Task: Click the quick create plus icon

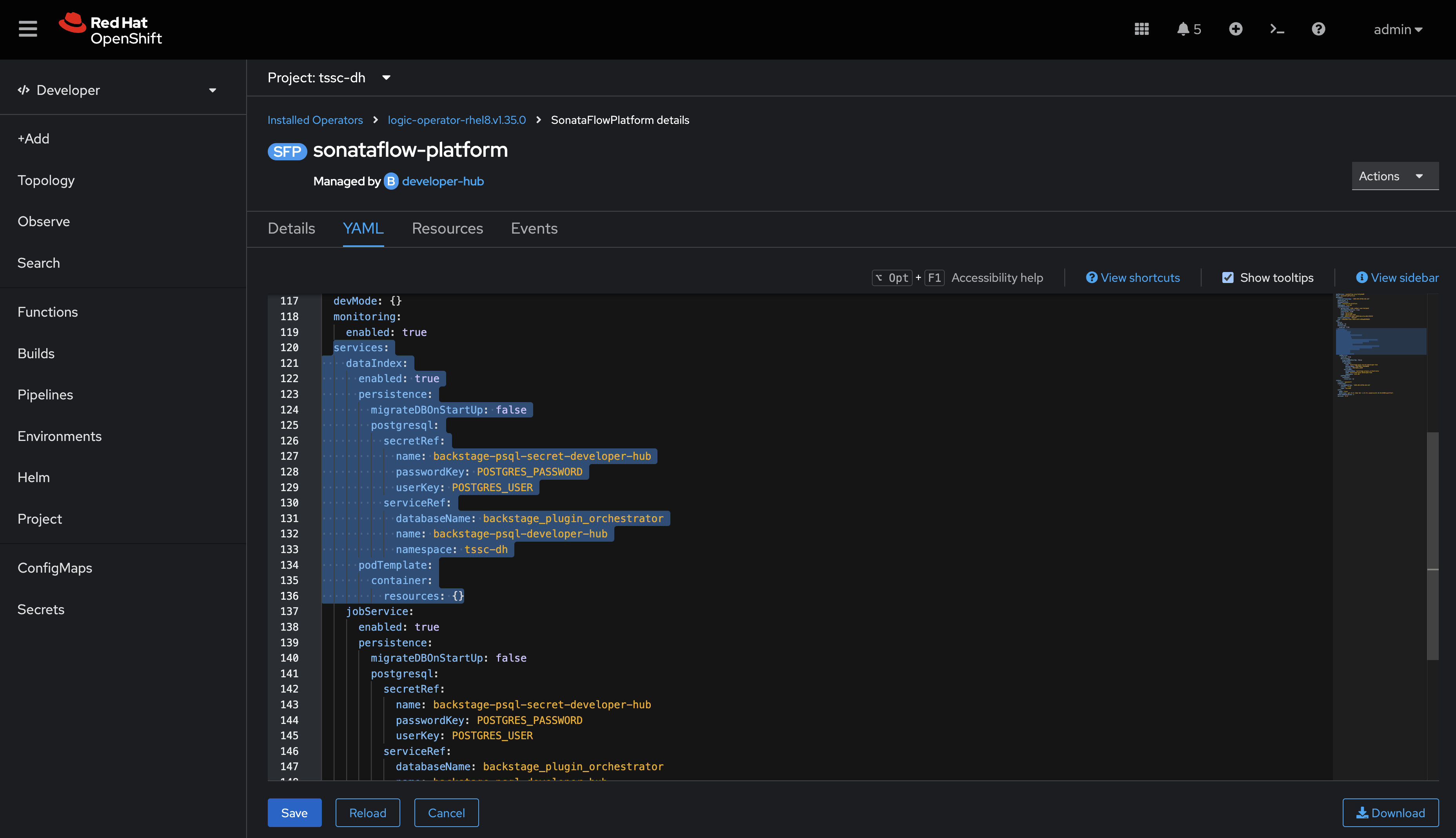Action: 1236,29
